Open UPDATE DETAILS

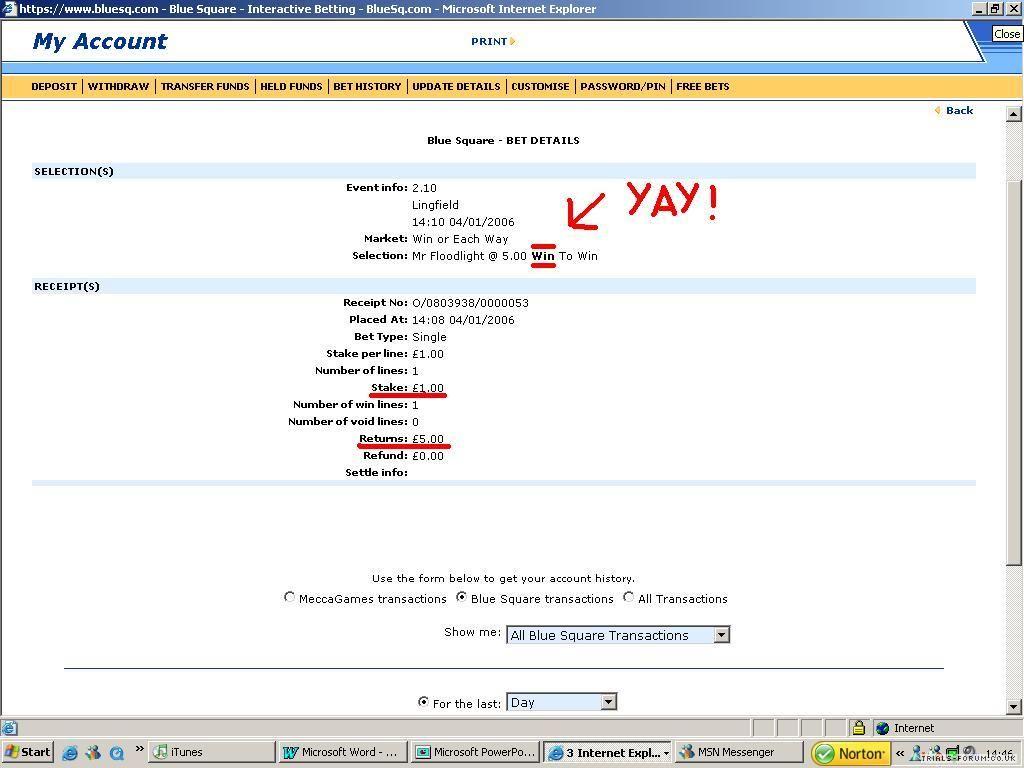(456, 86)
